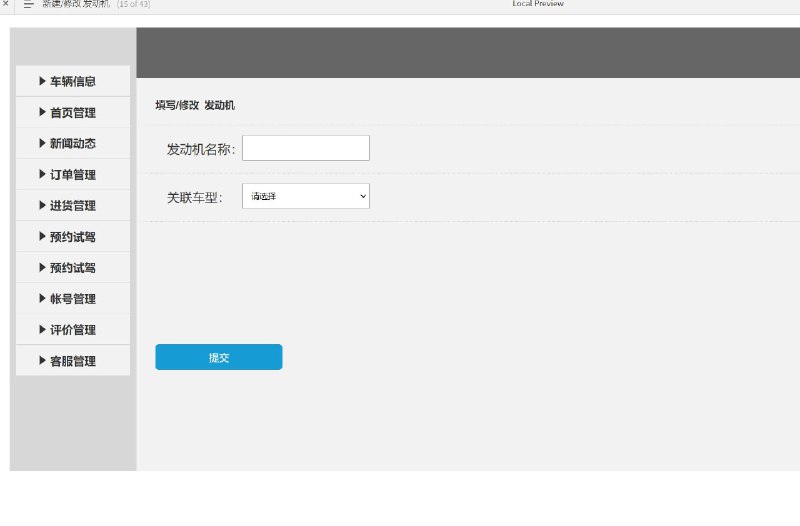Expand the triangle arrow beside 客服管理
Image resolution: width=800 pixels, height=526 pixels.
pos(42,360)
